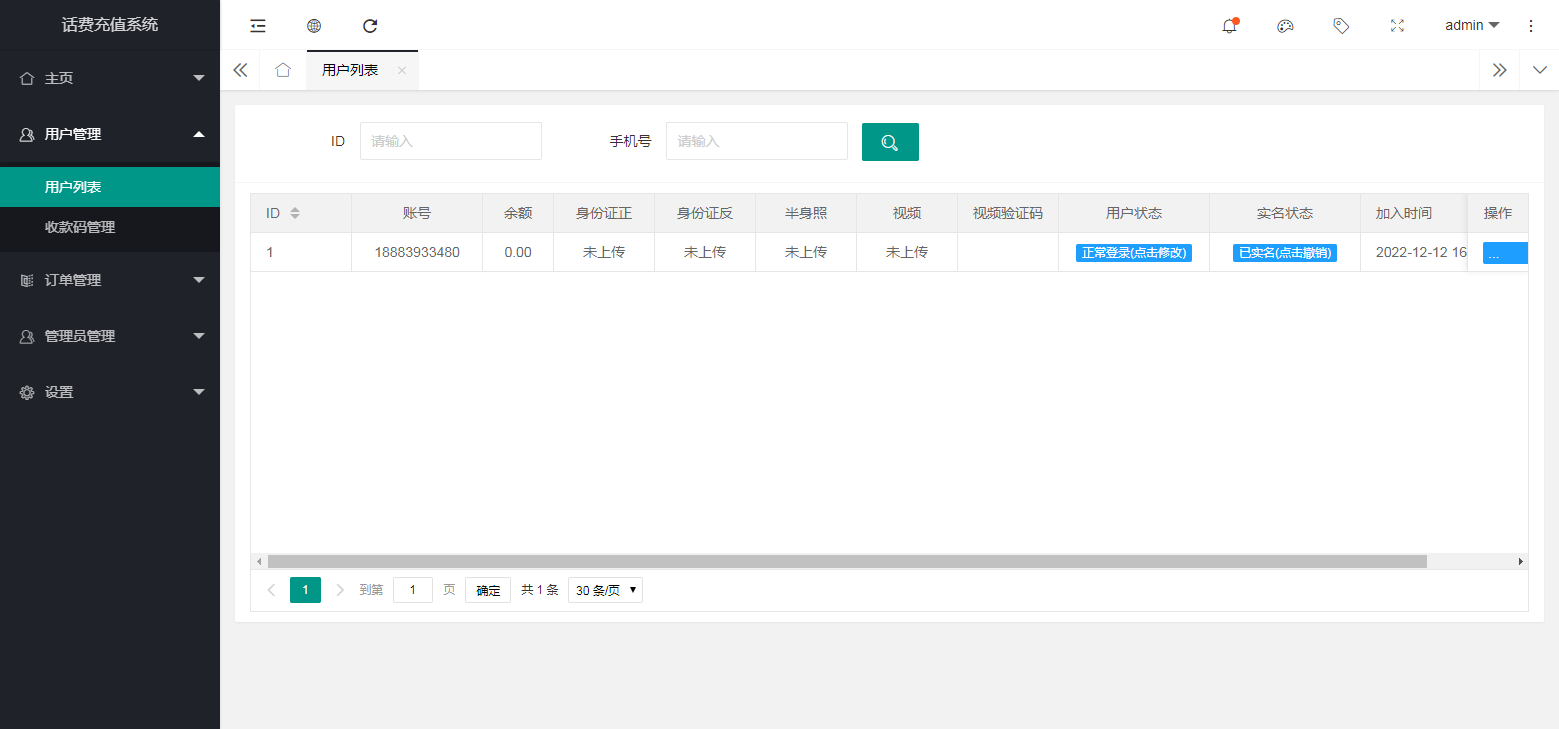Image resolution: width=1559 pixels, height=729 pixels.
Task: Click the 确定 pagination button
Action: click(488, 590)
